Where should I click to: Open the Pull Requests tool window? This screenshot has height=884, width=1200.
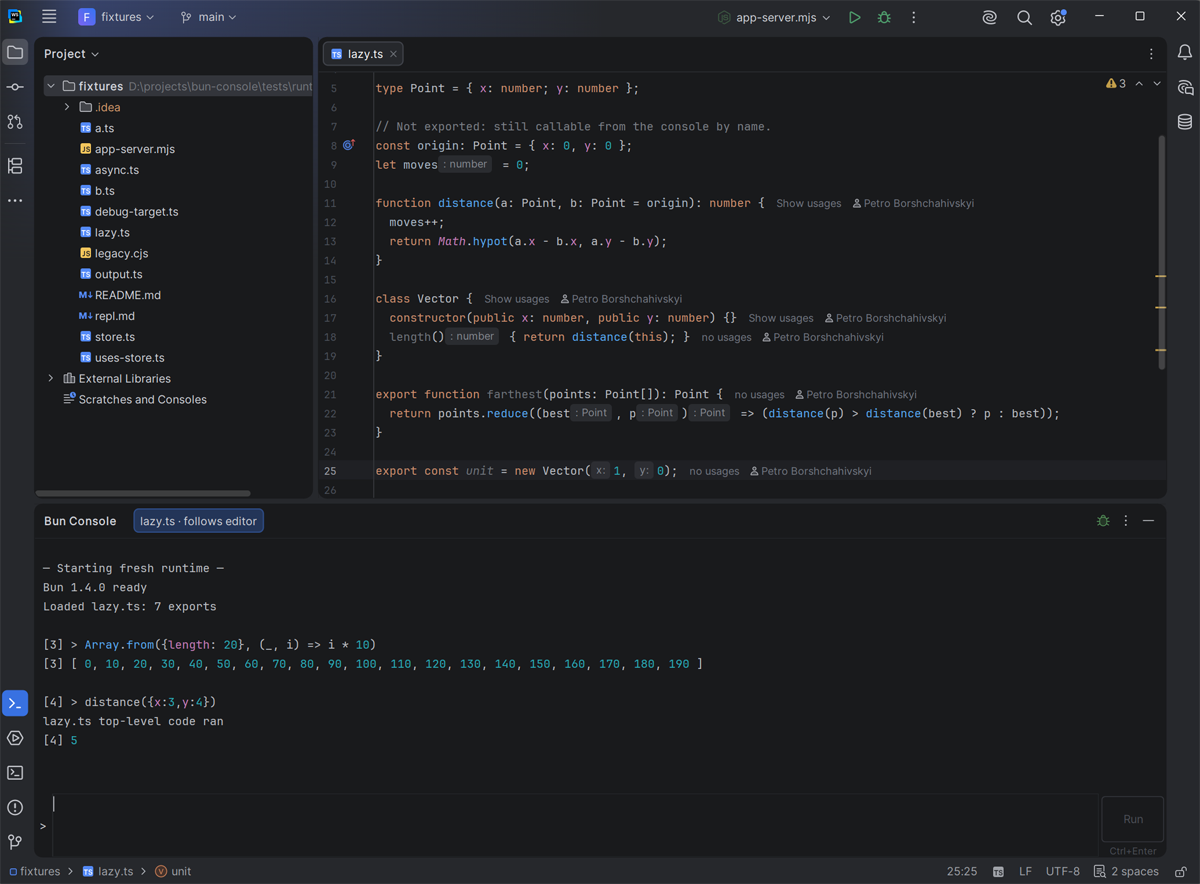(x=15, y=121)
